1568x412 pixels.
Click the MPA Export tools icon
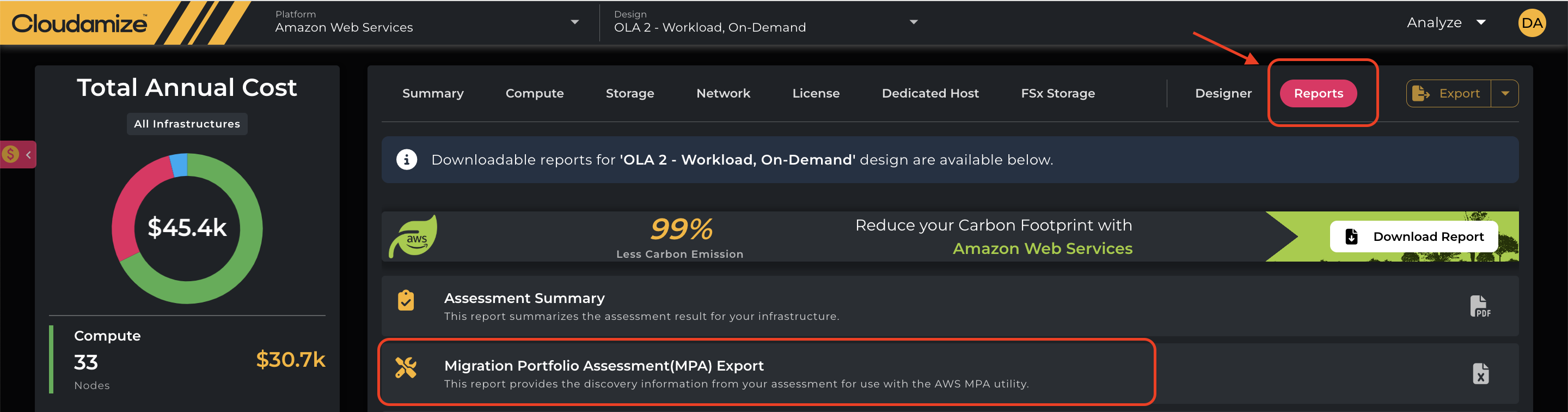(406, 367)
